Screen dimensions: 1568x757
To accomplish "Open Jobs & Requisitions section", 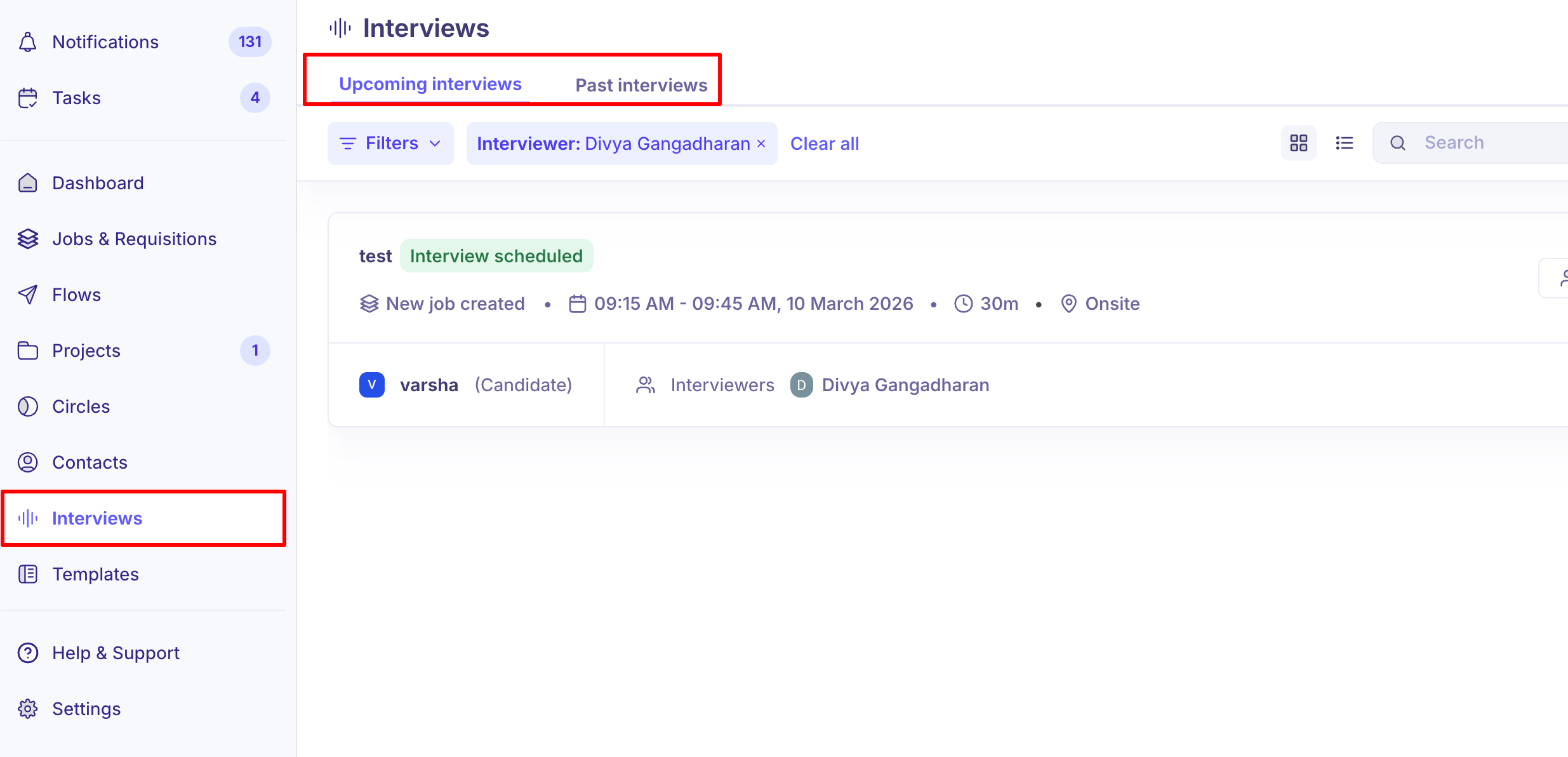I will 134,239.
